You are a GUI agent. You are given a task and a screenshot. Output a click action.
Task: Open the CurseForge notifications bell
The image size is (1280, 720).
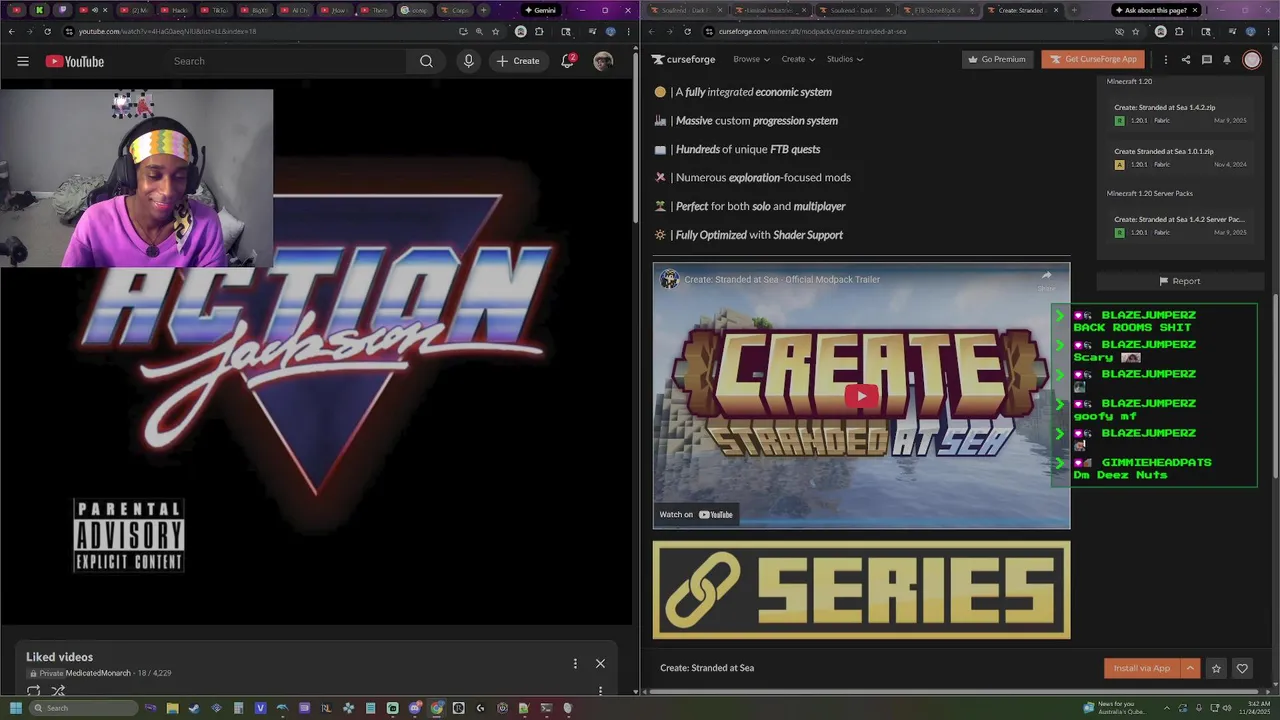[x=1227, y=60]
